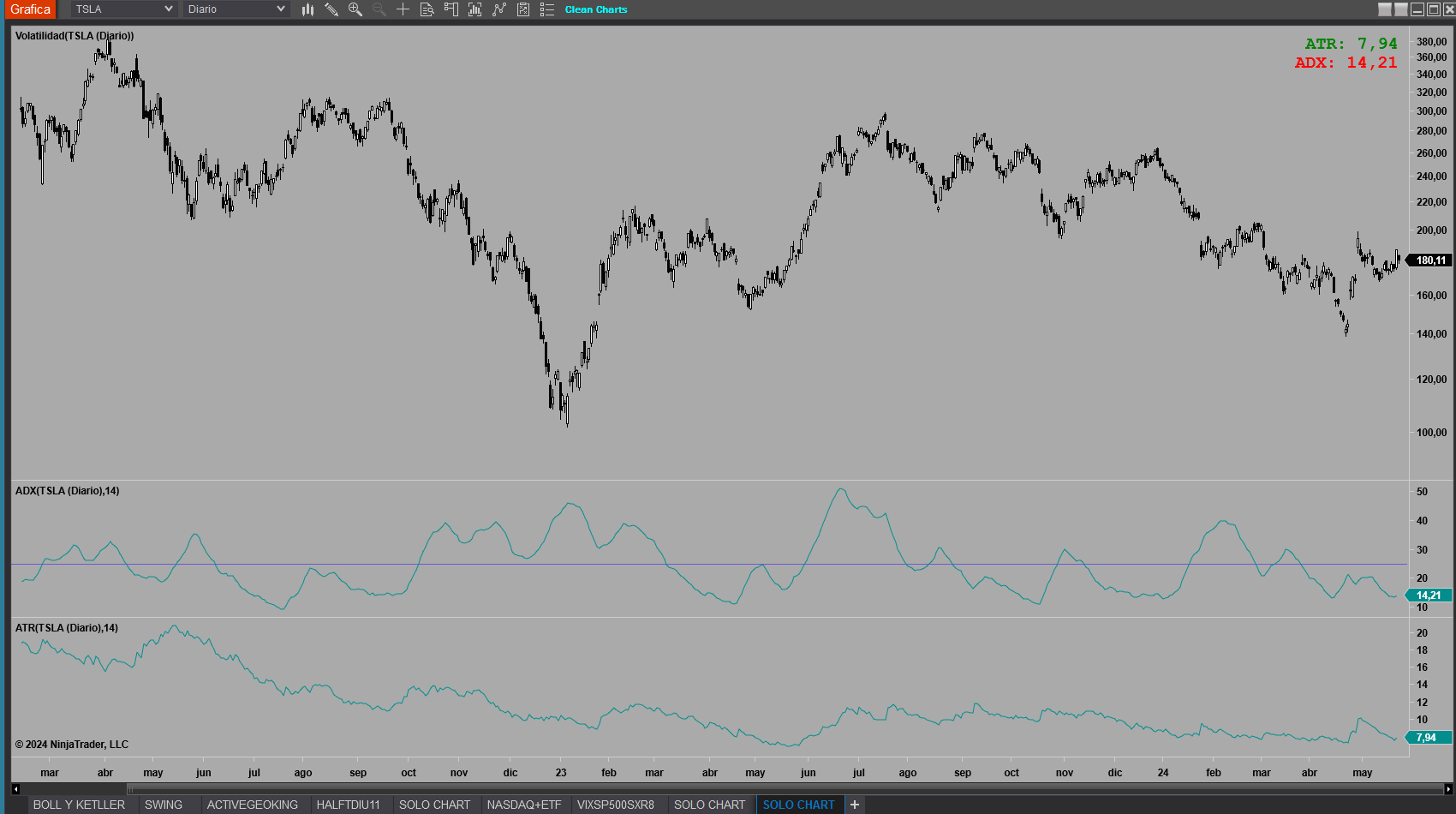Open the indicators icon
Screen dimensions: 1456x814
[x=474, y=9]
